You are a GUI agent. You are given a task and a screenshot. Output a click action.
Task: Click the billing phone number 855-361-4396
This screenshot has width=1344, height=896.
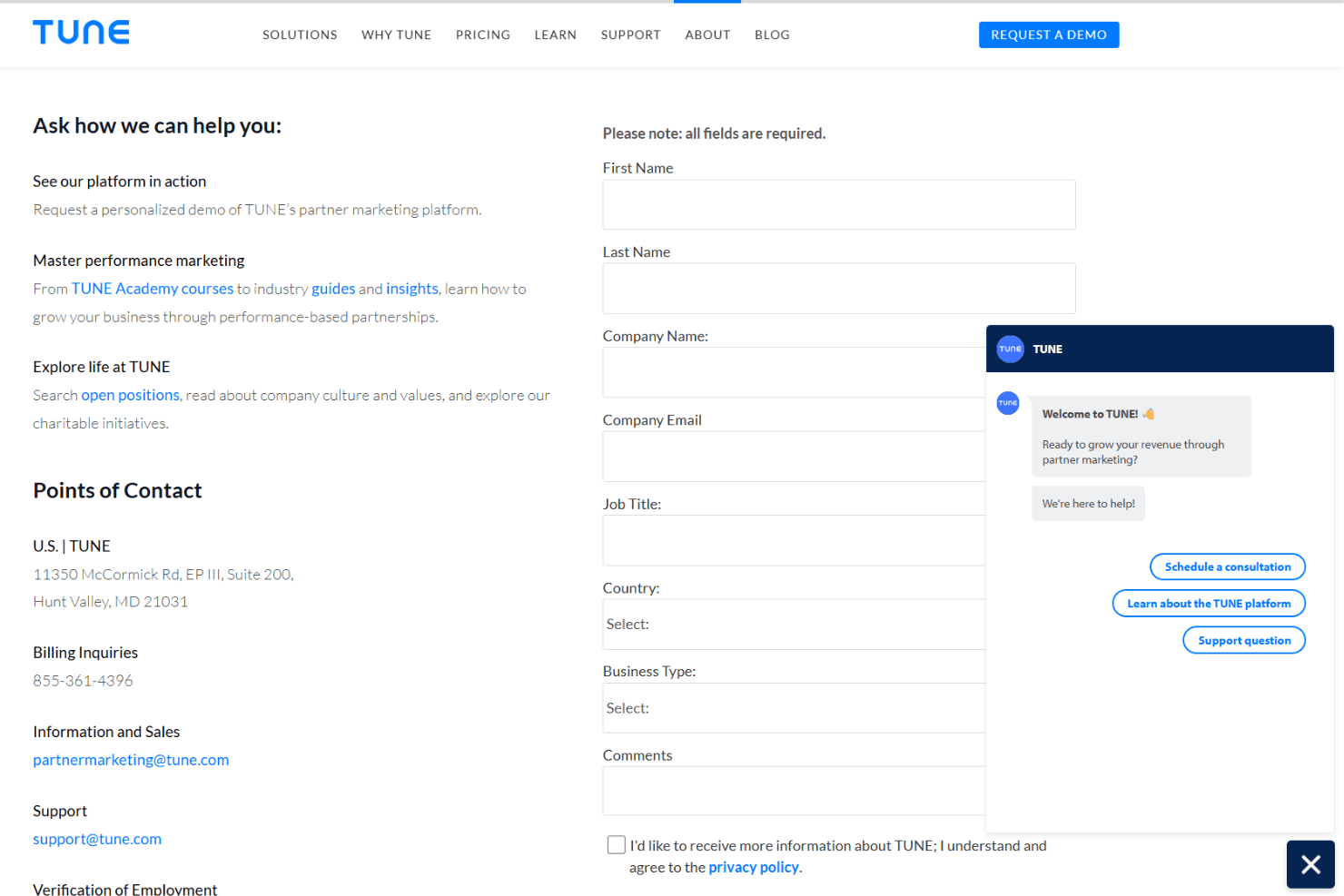[83, 681]
